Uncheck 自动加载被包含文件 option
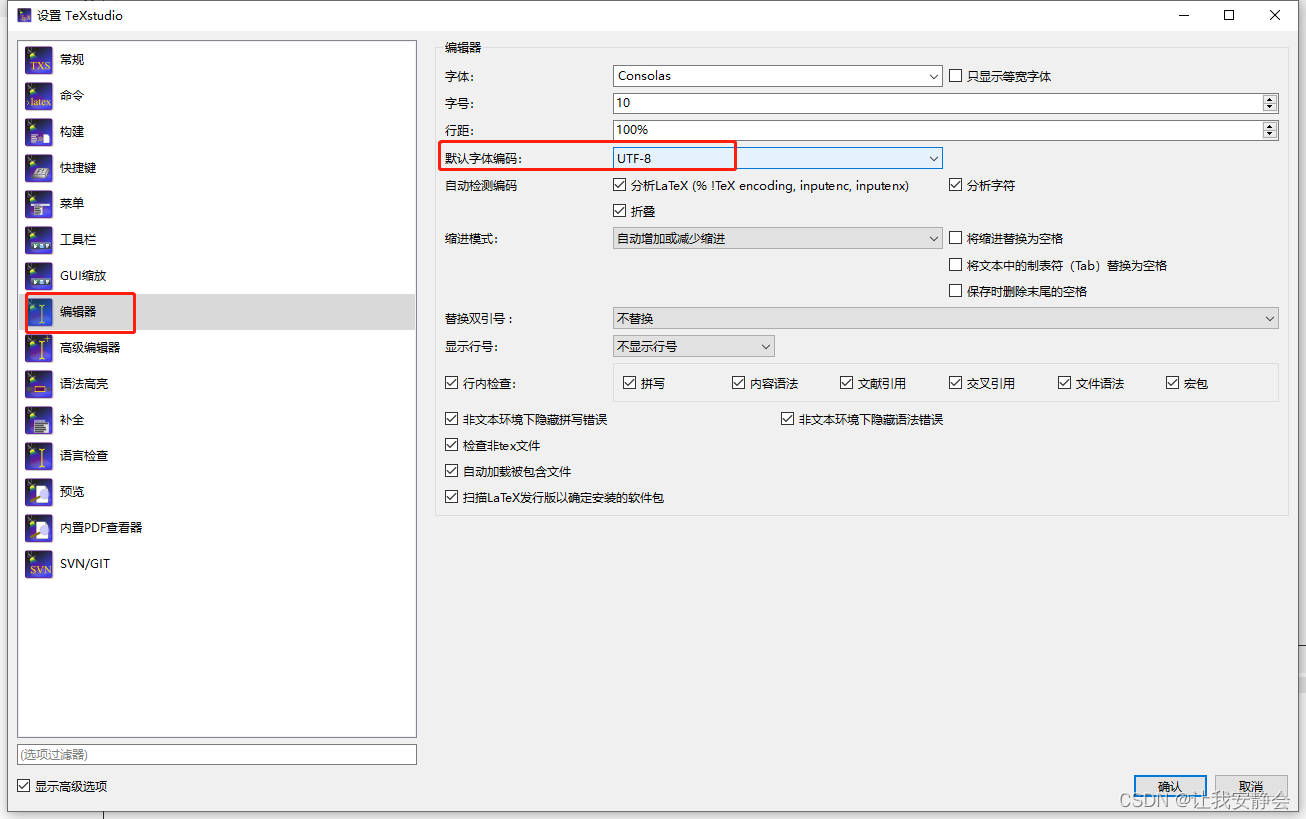Screen dimensions: 1306x819 [451, 471]
